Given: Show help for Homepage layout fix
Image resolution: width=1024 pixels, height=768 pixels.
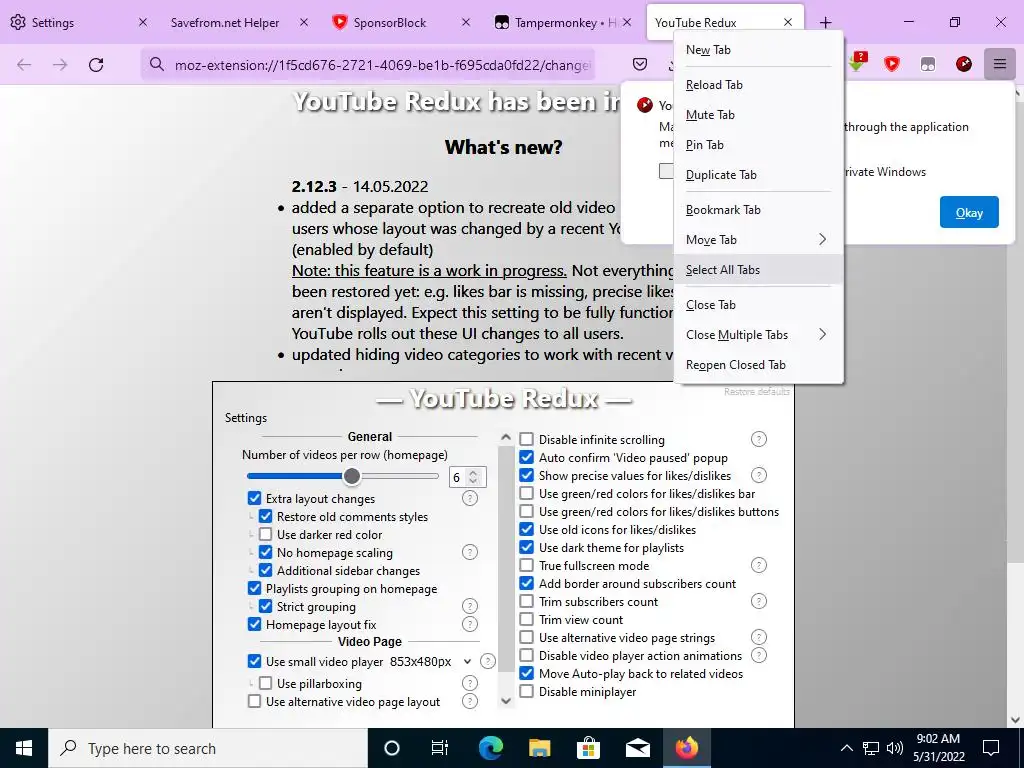Looking at the screenshot, I should click(x=470, y=624).
